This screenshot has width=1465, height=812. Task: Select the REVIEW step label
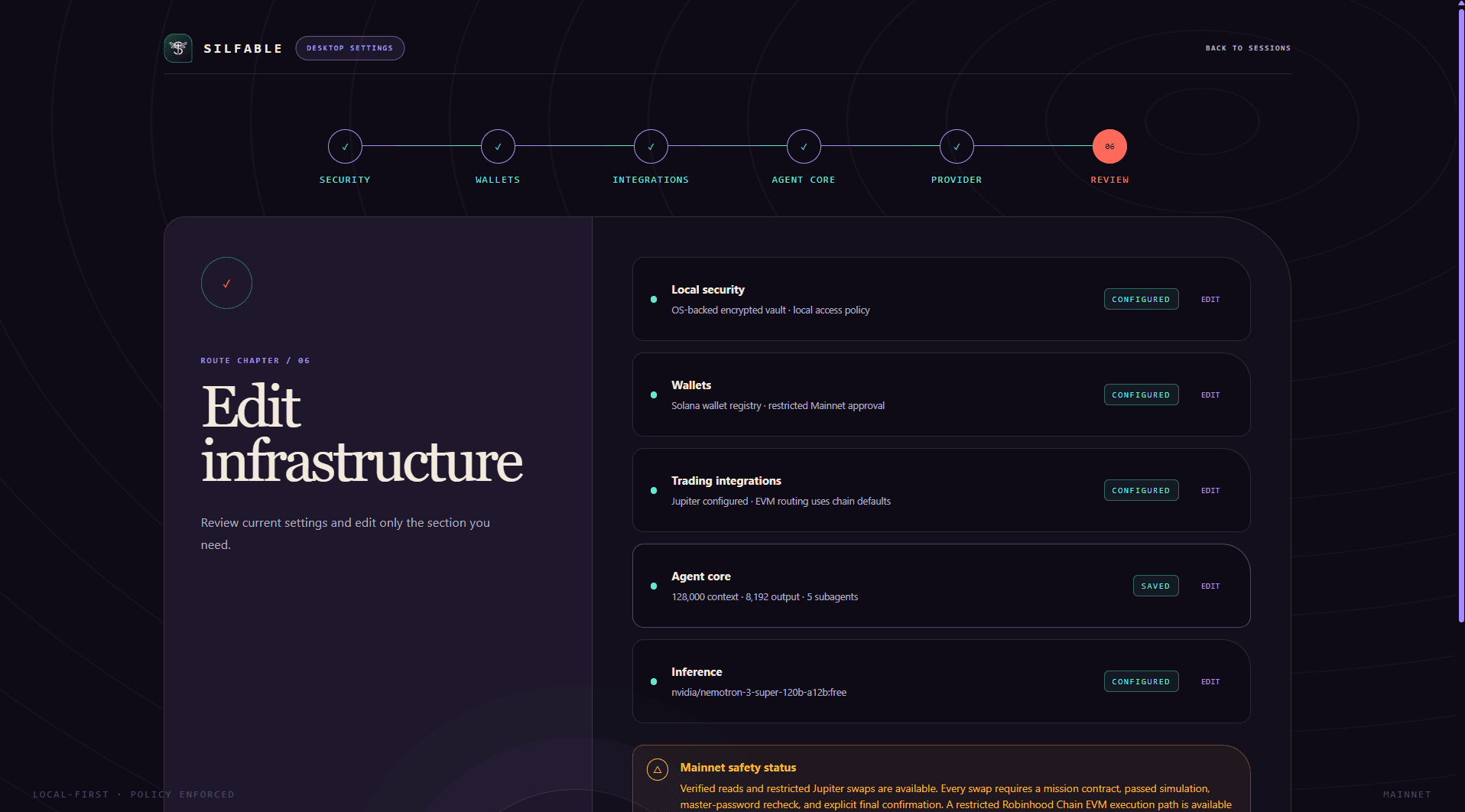click(1109, 180)
